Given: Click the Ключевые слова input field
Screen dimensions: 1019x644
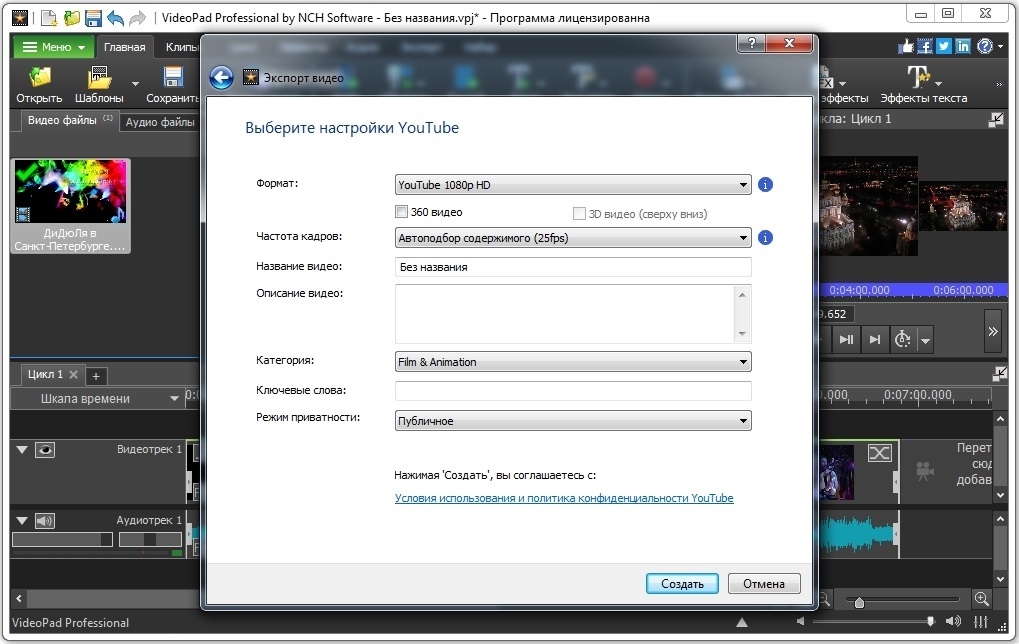Looking at the screenshot, I should 573,391.
